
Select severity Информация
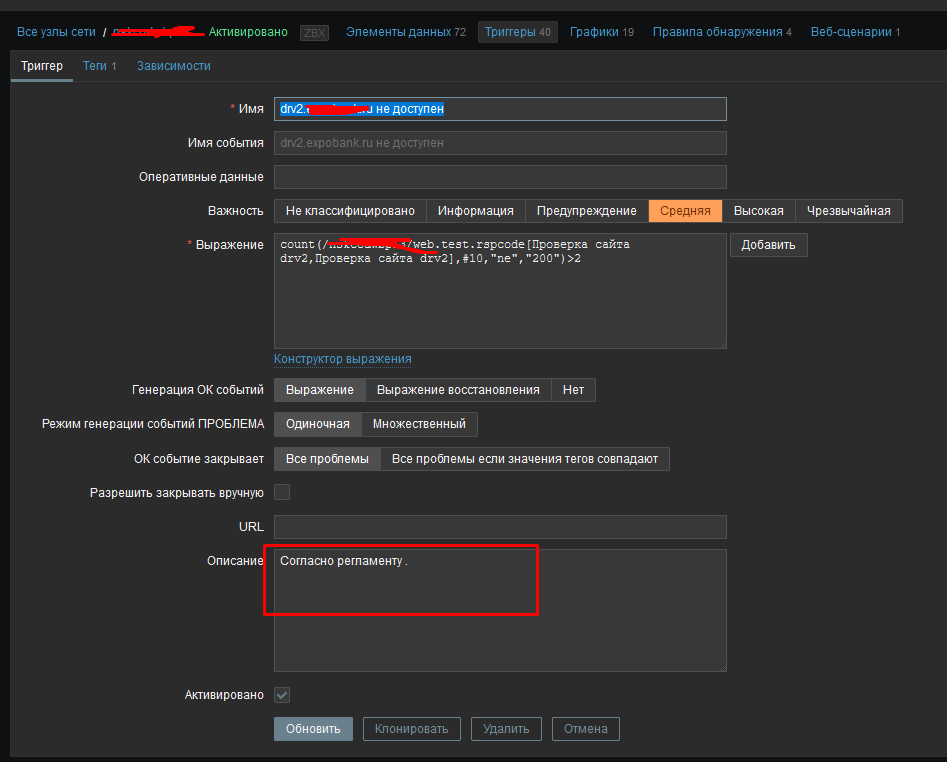(475, 211)
